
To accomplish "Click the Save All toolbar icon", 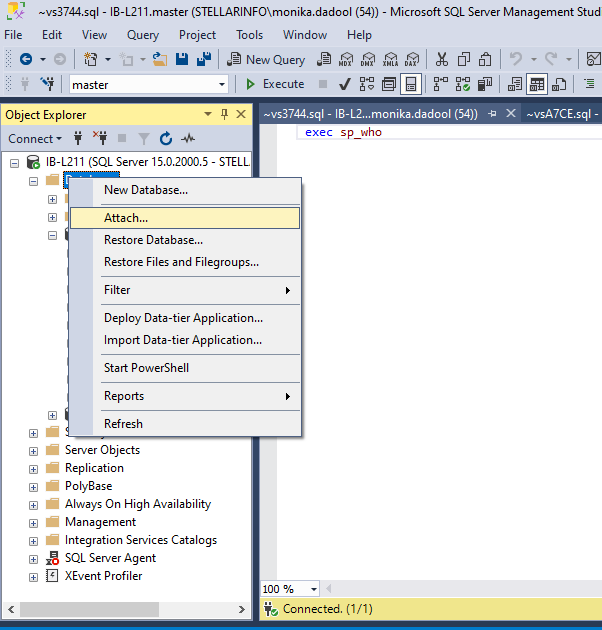I will pyautogui.click(x=203, y=60).
